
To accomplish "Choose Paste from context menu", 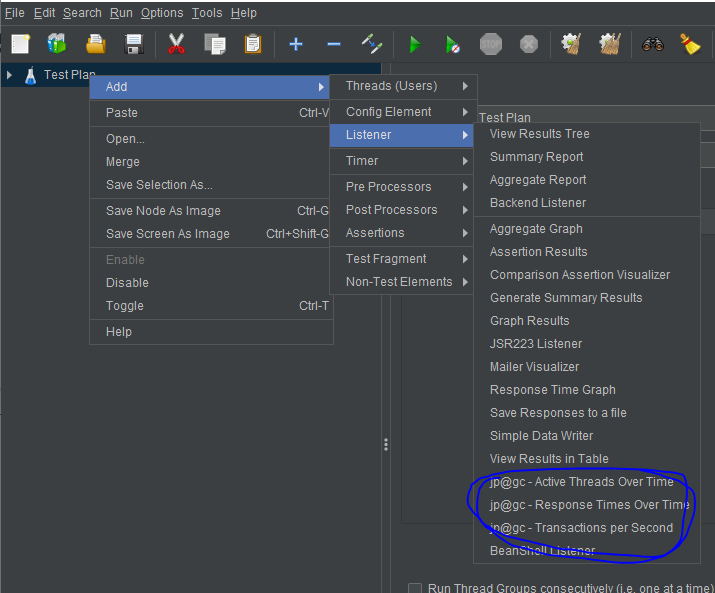I will tap(210, 113).
